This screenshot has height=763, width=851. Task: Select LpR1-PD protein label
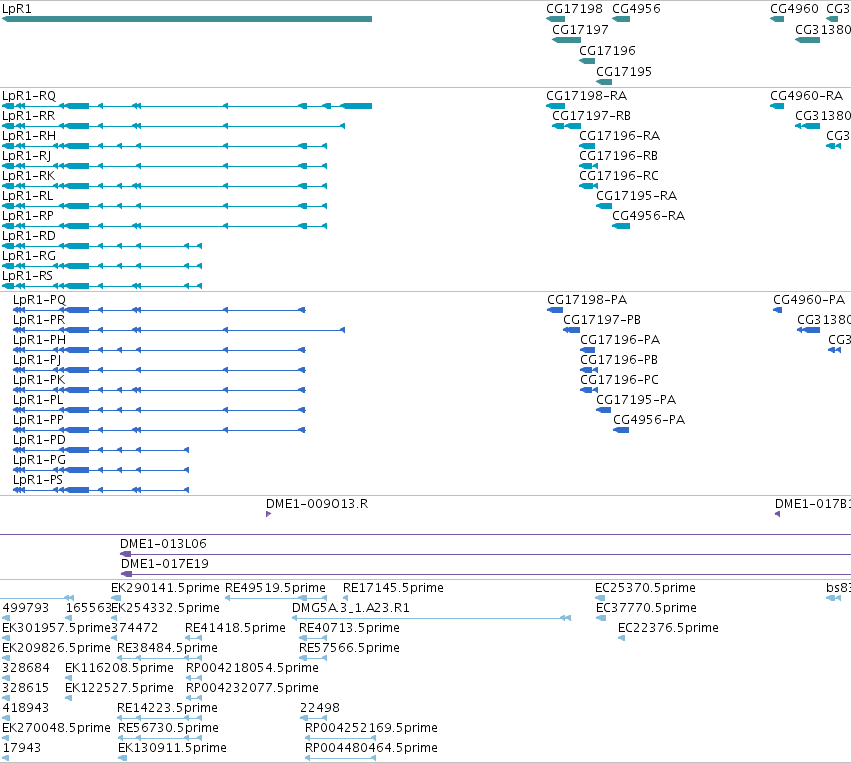point(39,440)
